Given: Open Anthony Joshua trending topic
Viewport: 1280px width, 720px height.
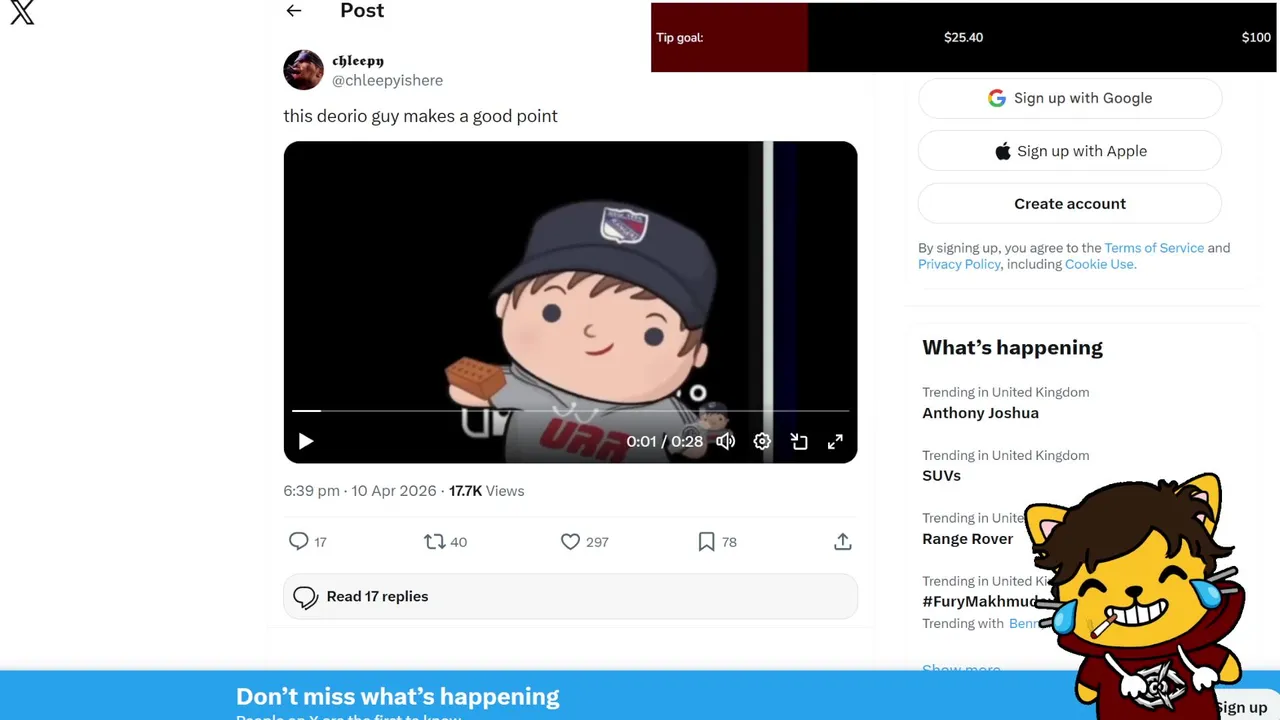Looking at the screenshot, I should pyautogui.click(x=980, y=413).
